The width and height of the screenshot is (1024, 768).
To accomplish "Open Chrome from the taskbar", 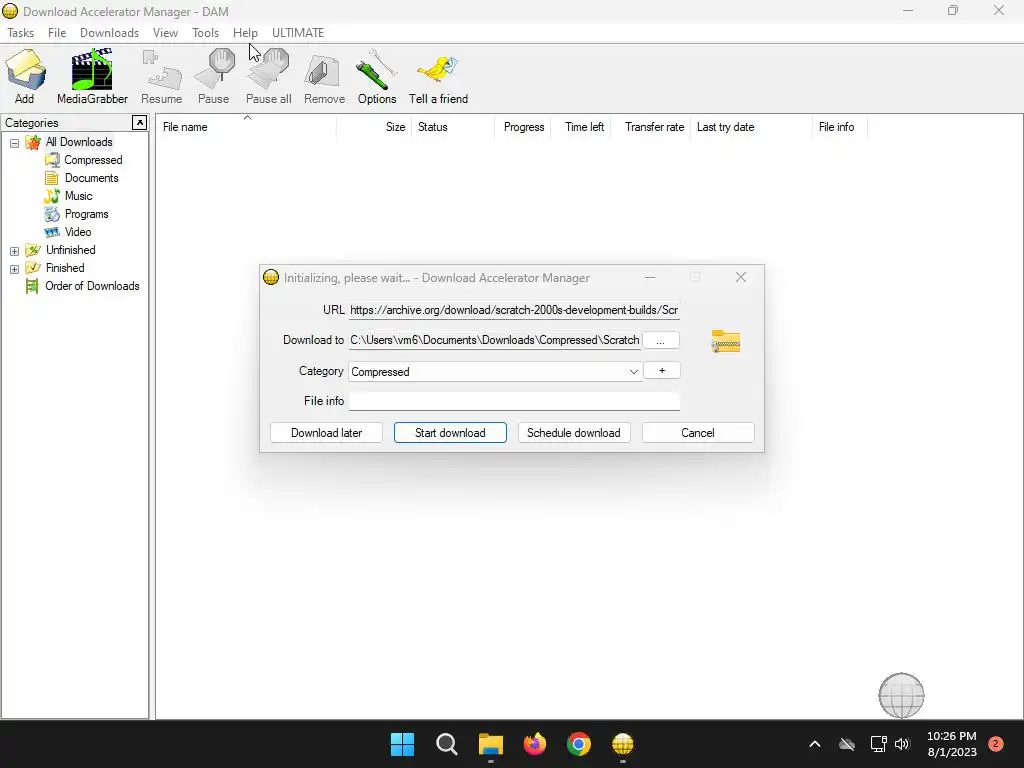I will 579,744.
